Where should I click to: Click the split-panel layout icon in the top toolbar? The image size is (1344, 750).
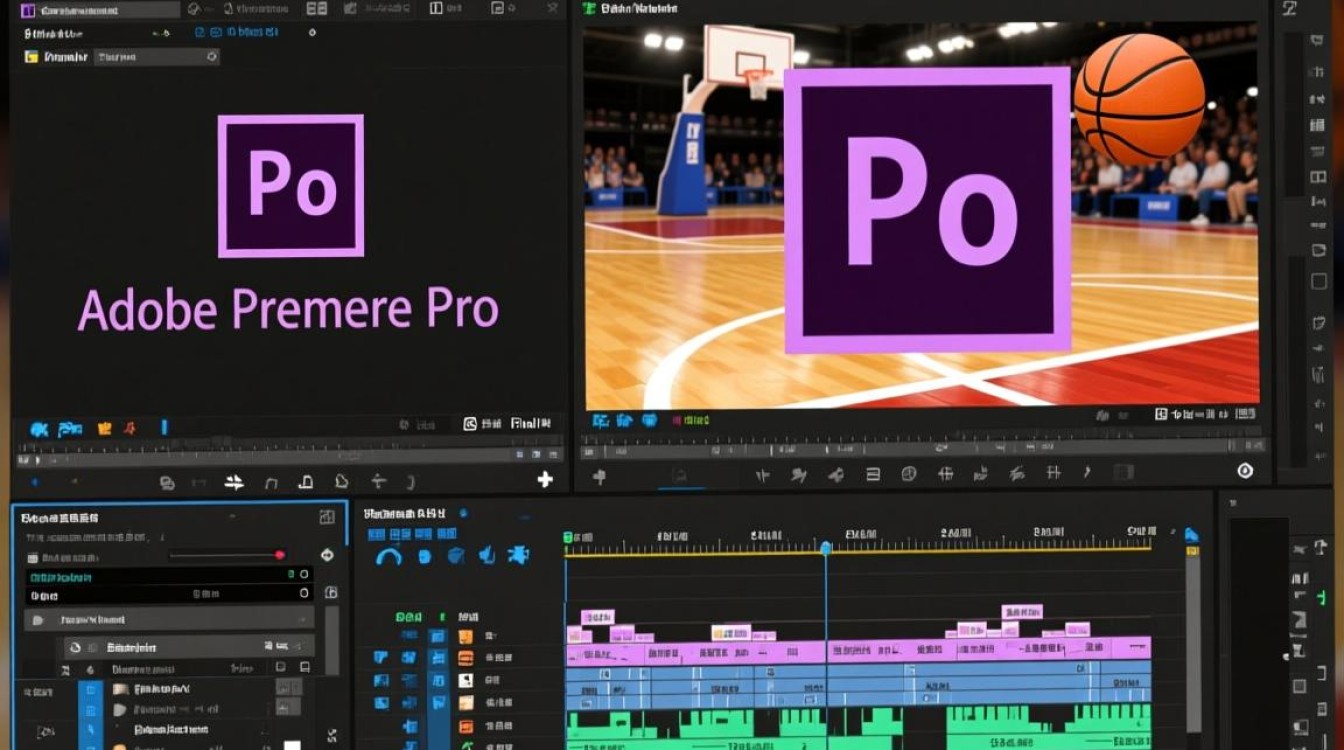(436, 9)
